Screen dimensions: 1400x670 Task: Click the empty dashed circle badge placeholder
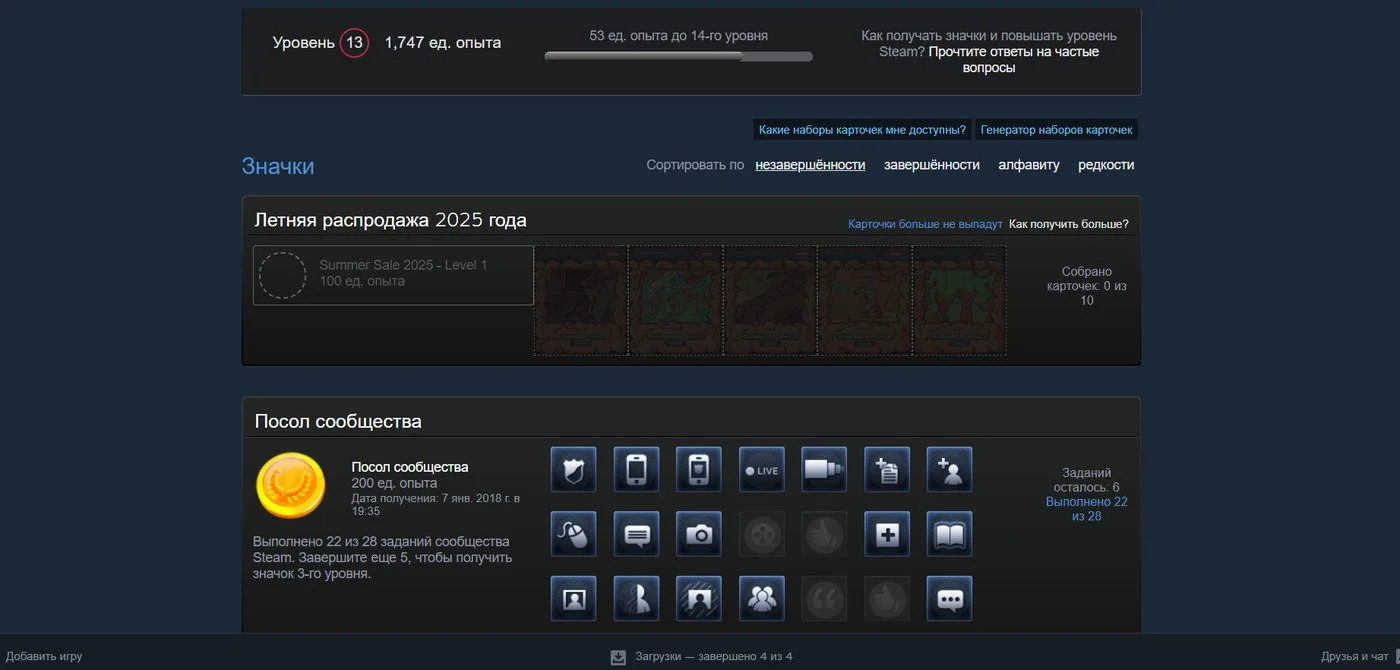(x=283, y=275)
